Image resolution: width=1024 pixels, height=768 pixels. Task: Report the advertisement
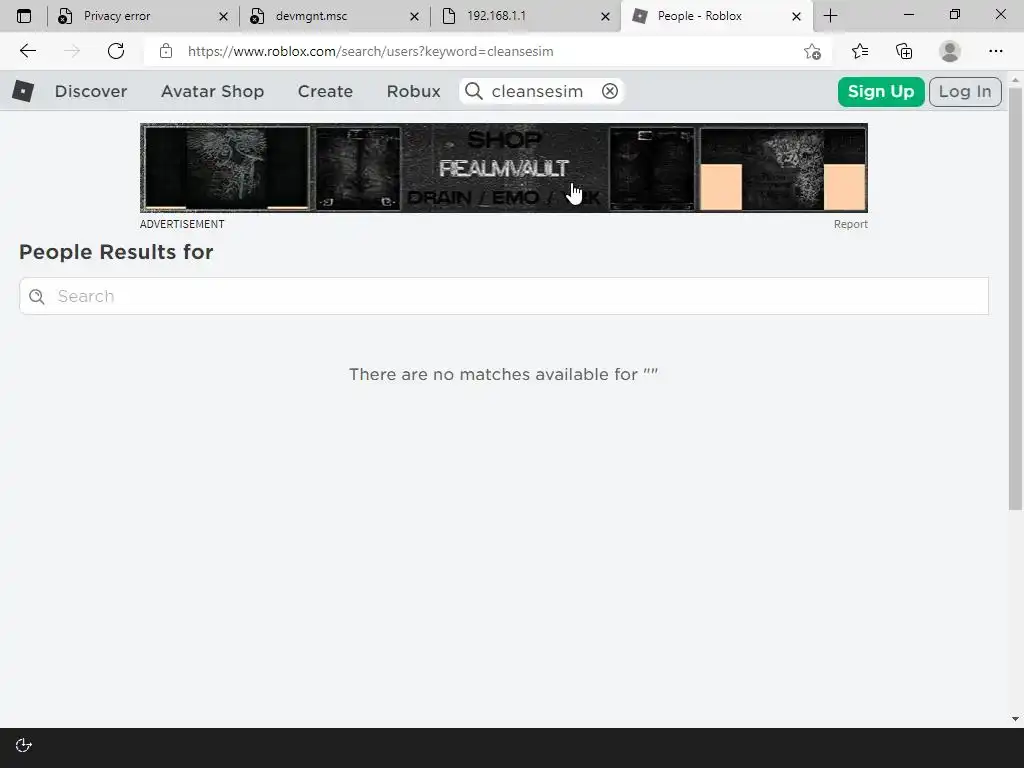point(850,224)
